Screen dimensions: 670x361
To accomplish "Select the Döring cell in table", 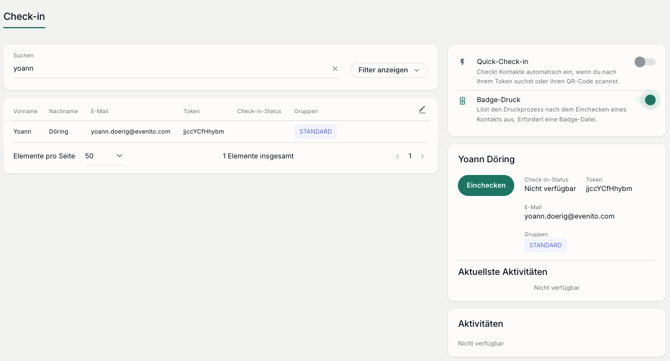I will tap(59, 132).
